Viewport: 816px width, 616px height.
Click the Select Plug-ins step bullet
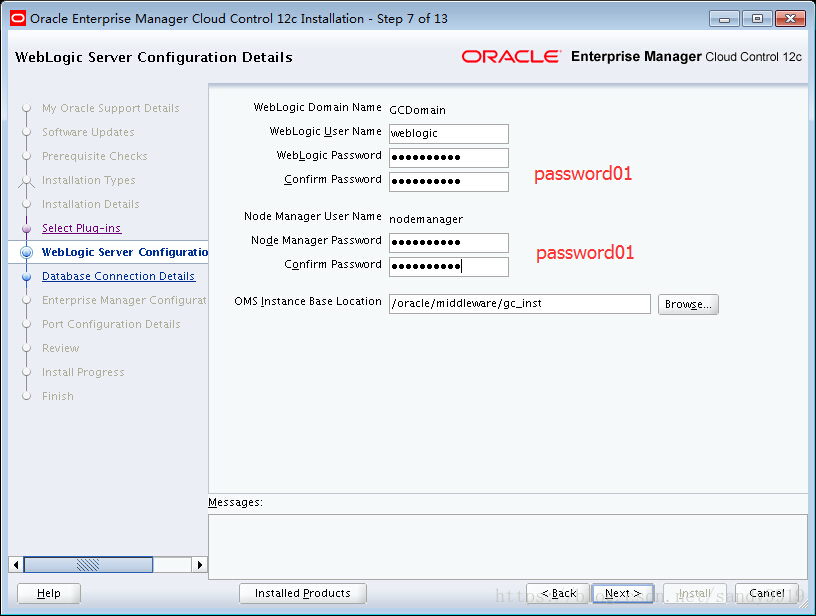pos(27,228)
